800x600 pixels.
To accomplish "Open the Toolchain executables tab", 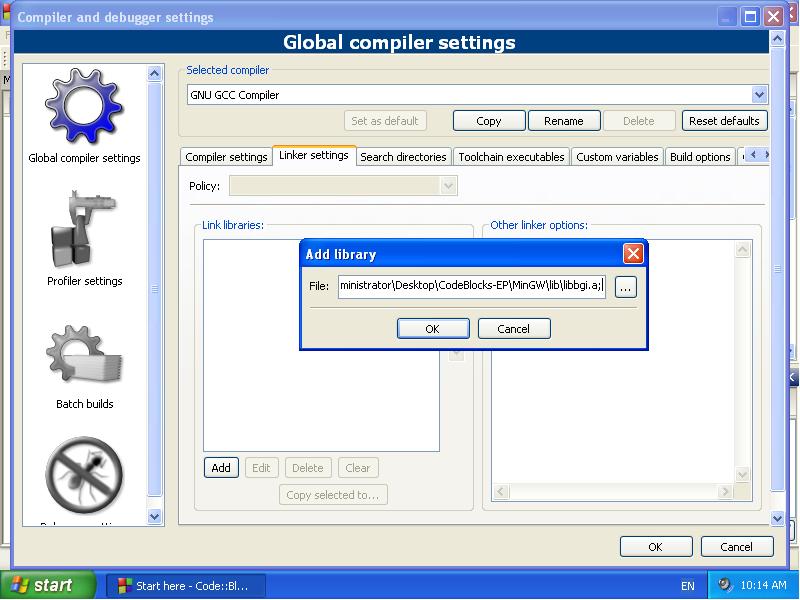I will click(x=512, y=157).
